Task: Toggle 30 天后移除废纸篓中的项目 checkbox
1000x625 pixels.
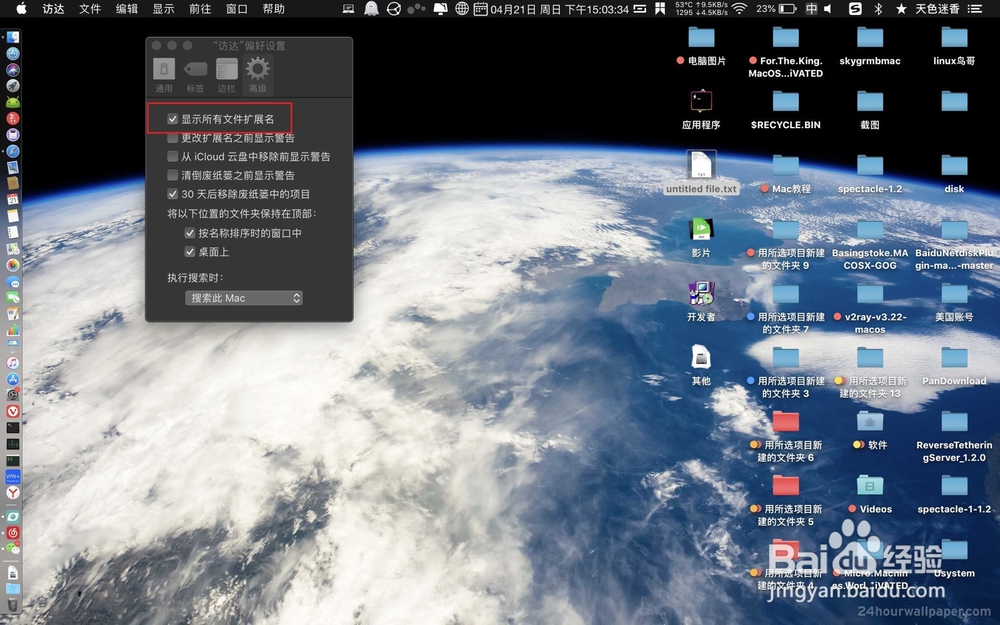Action: point(172,194)
